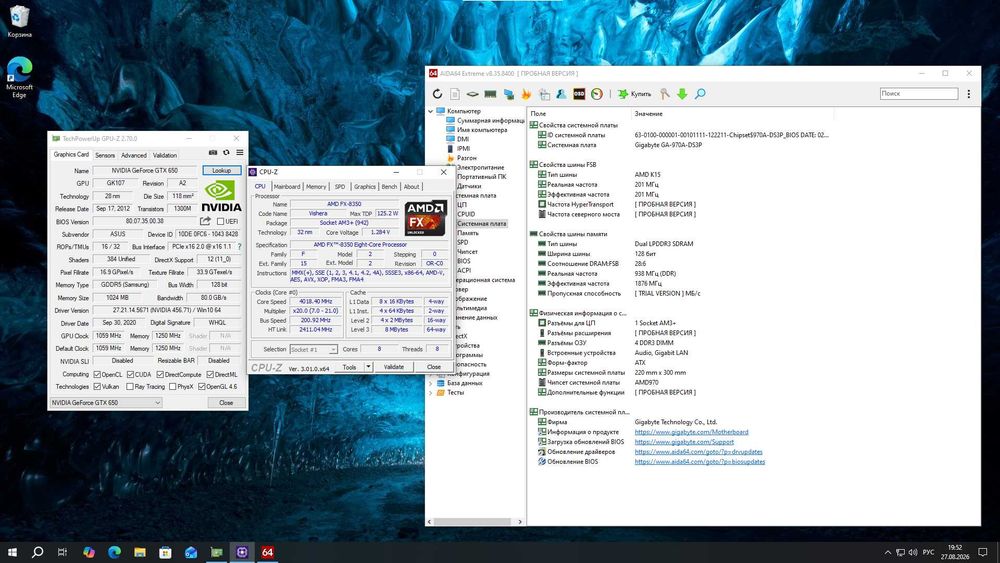This screenshot has height=563, width=1000.
Task: Click the AIDA64 user manager toolbar icon
Action: point(561,94)
